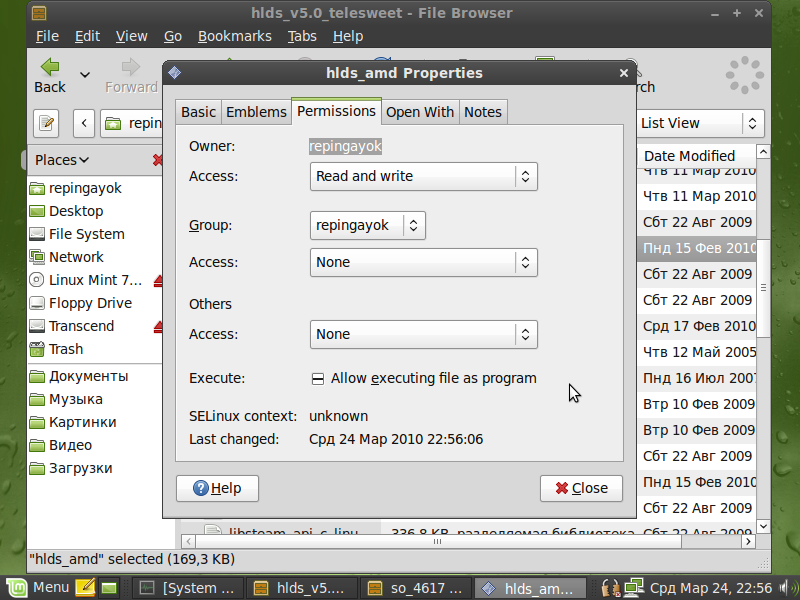
Task: Open Network in the Places sidebar
Action: click(x=66, y=257)
